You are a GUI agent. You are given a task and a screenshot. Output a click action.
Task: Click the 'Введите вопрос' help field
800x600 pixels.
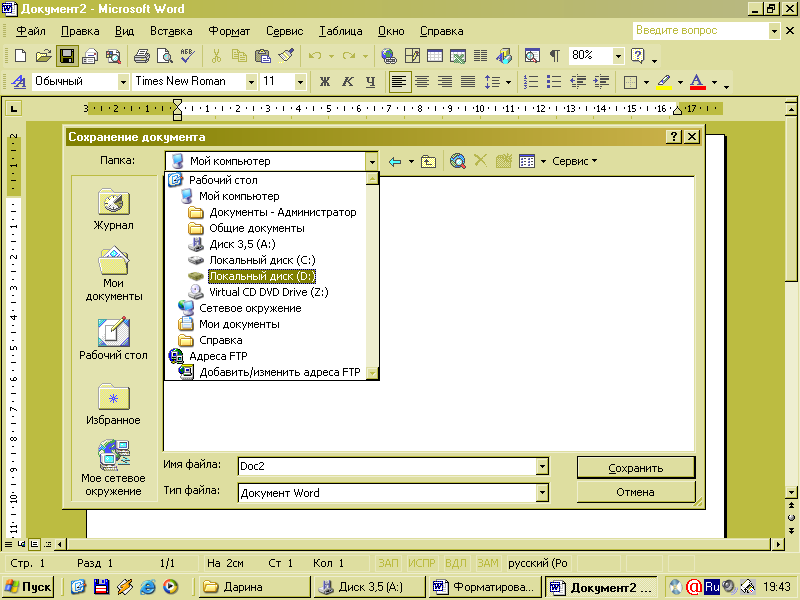[x=701, y=31]
